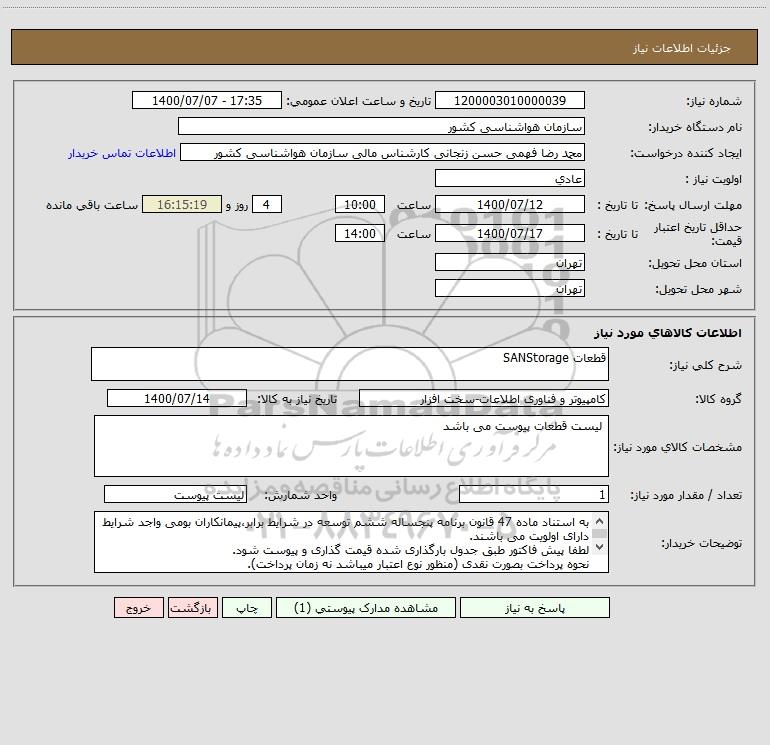Click label تعداد / مقدار مورد نیاز
770x745 pixels.
(x=686, y=496)
